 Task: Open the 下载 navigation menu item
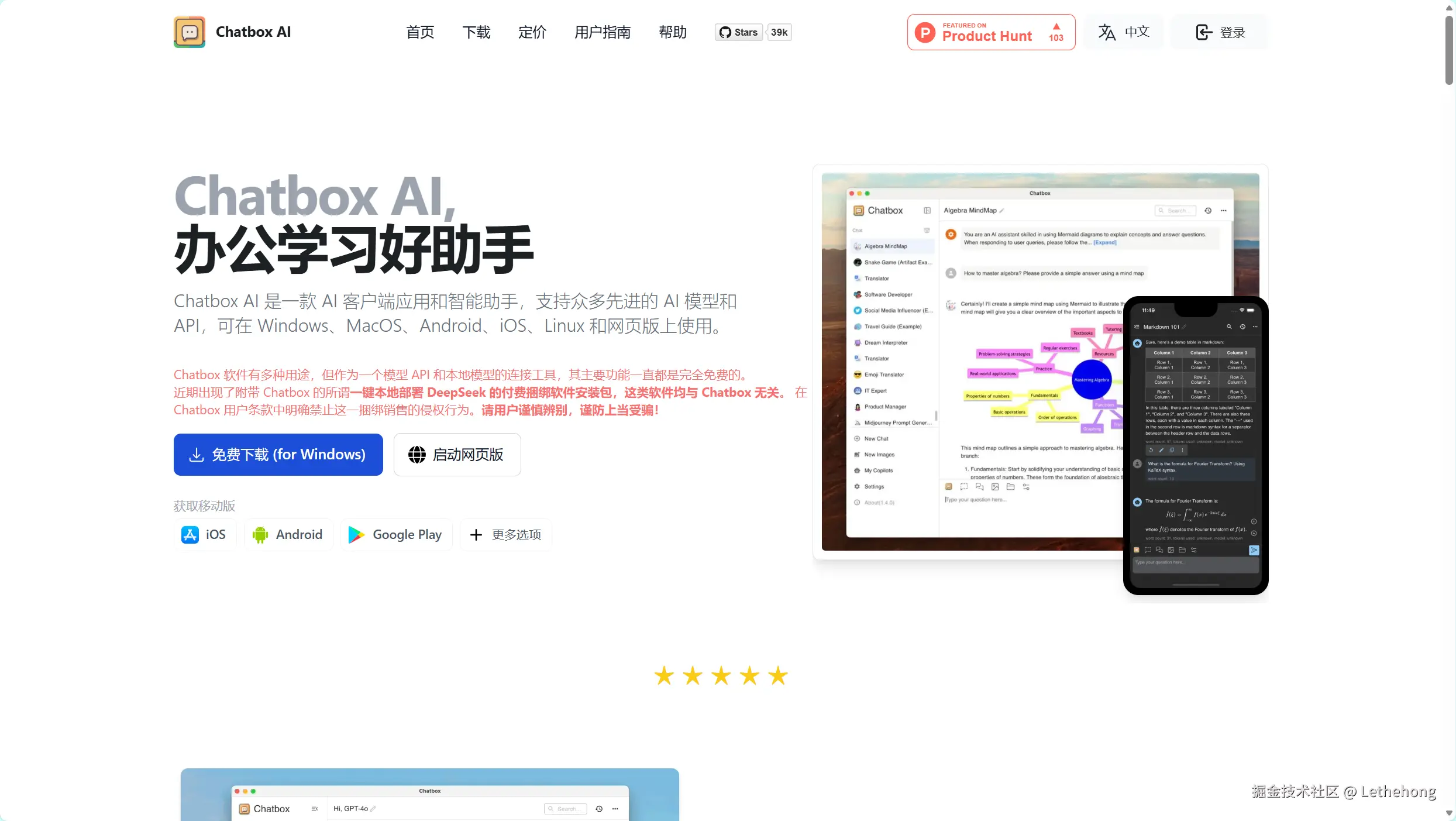click(476, 32)
